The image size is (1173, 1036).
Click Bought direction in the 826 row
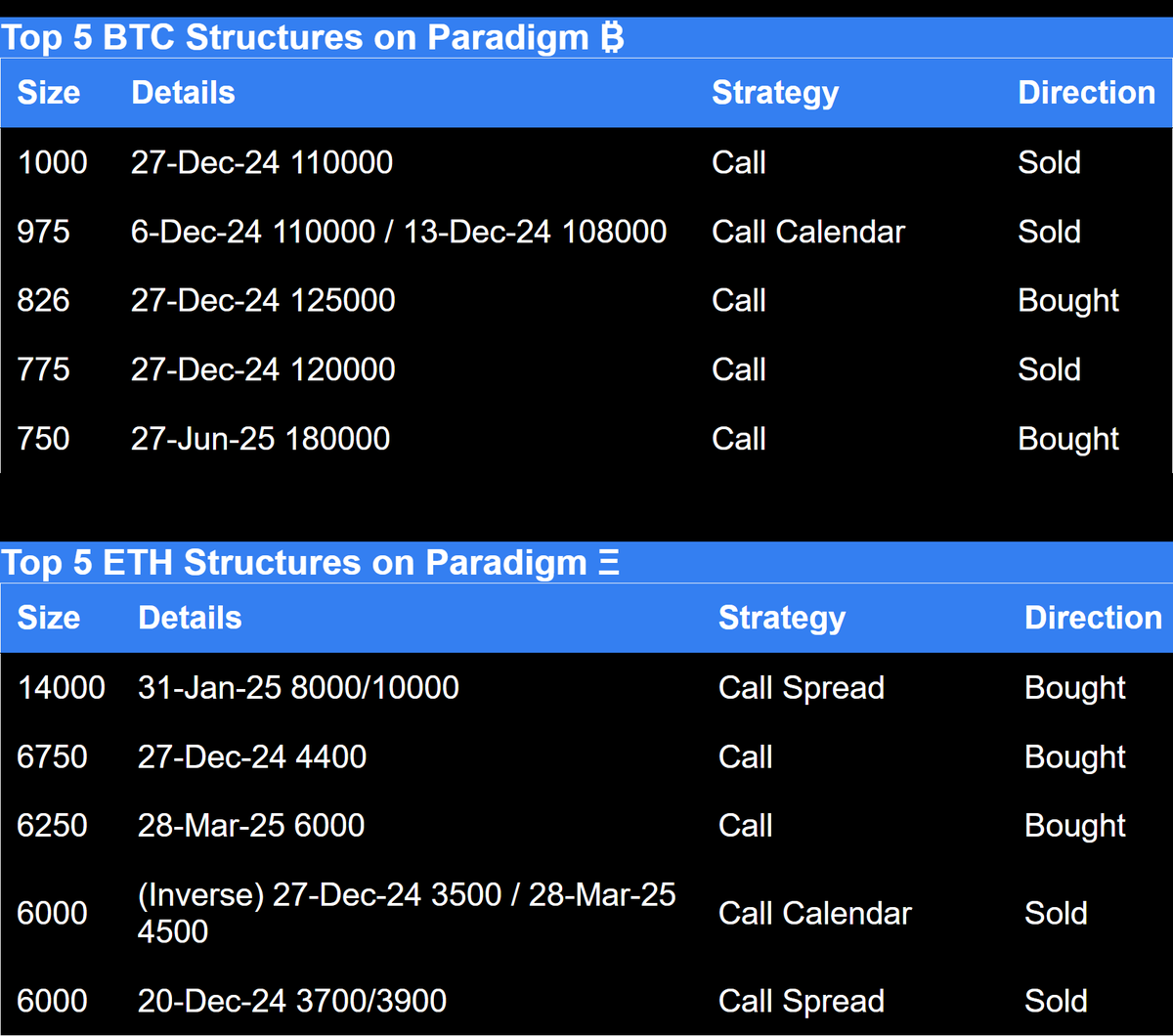pyautogui.click(x=1068, y=301)
